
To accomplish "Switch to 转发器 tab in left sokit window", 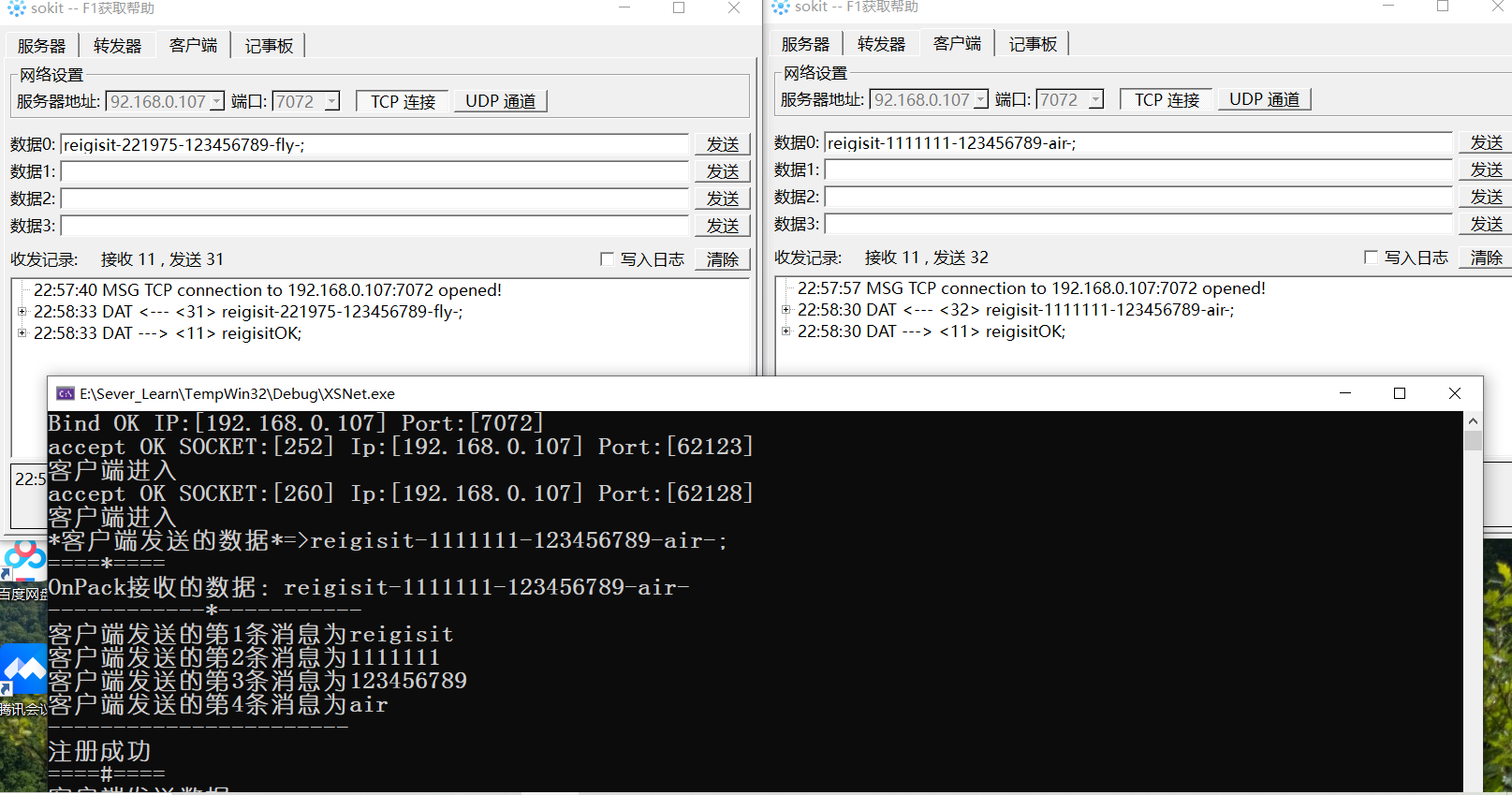I will [118, 46].
